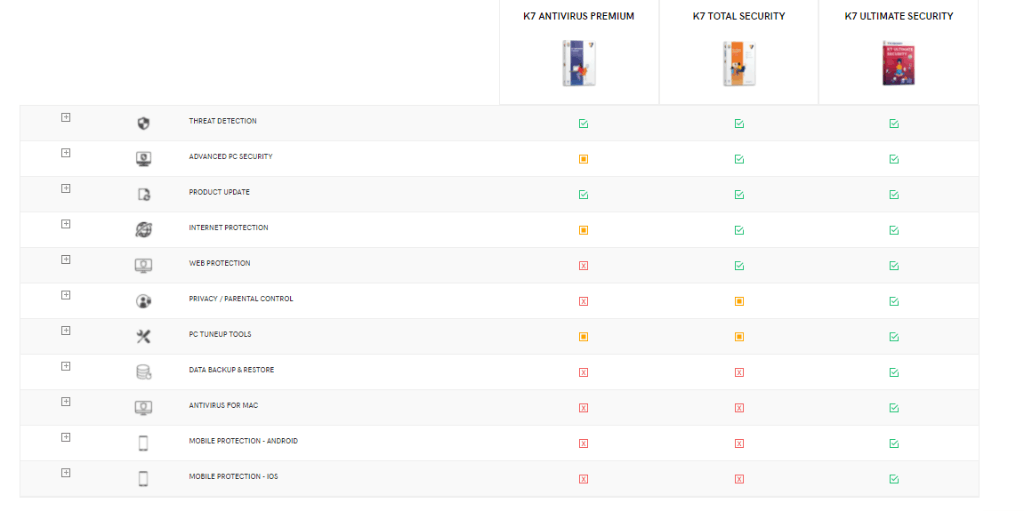Image resolution: width=1024 pixels, height=511 pixels.
Task: Open the Mobile Protection - iOS label
Action: (233, 476)
